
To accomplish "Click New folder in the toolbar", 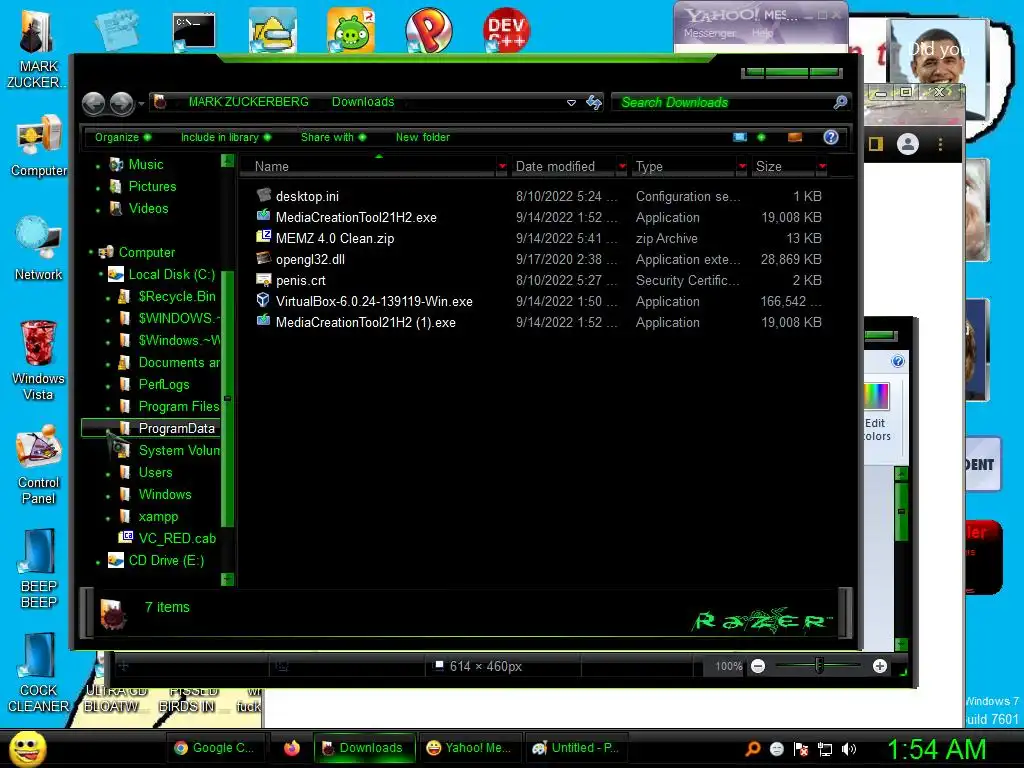I will click(423, 137).
